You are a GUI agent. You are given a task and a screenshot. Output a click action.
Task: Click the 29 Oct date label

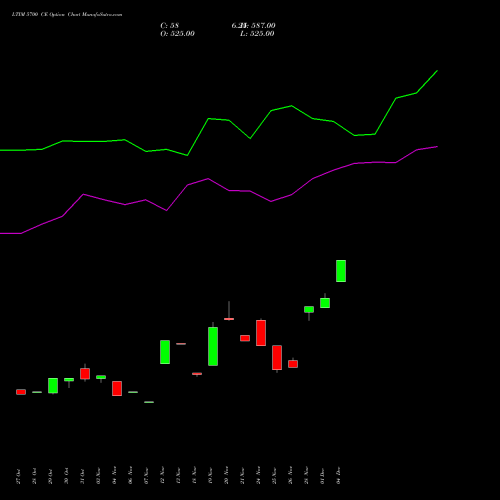[51, 476]
